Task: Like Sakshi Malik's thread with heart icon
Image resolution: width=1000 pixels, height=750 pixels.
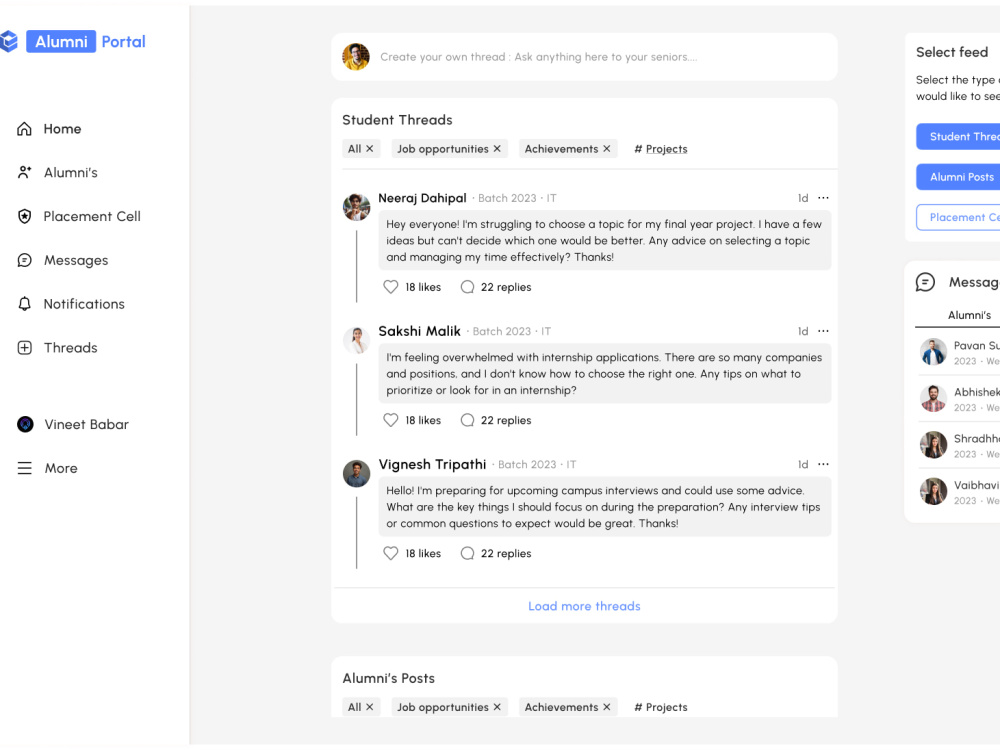Action: (x=390, y=420)
